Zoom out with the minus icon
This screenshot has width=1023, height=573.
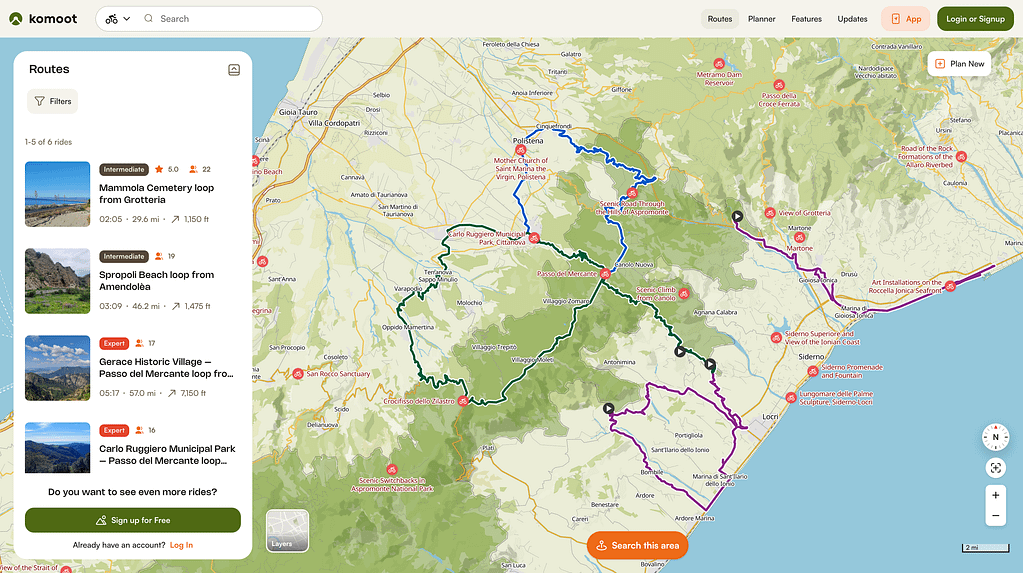[x=995, y=516]
